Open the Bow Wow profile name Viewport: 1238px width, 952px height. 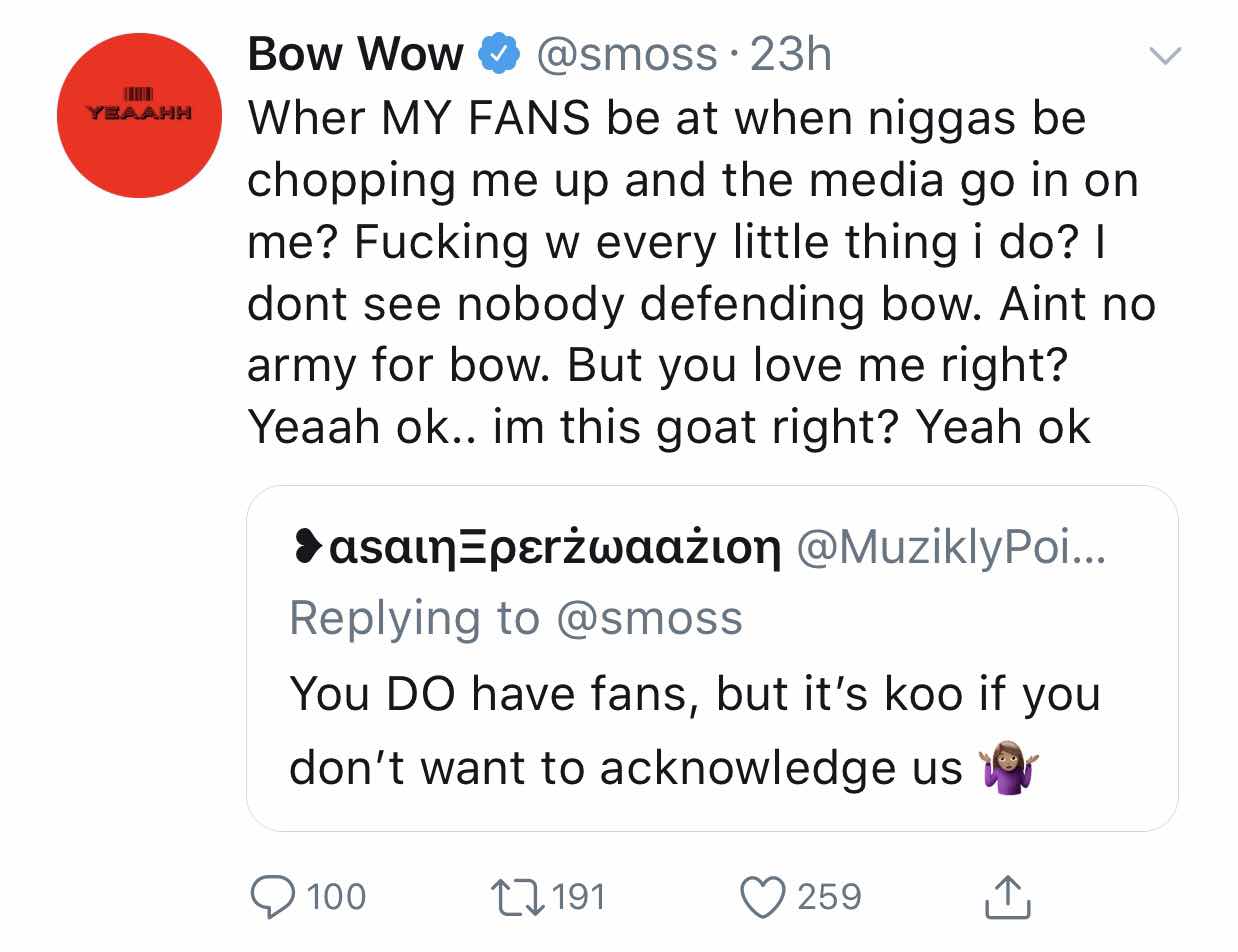coord(355,54)
